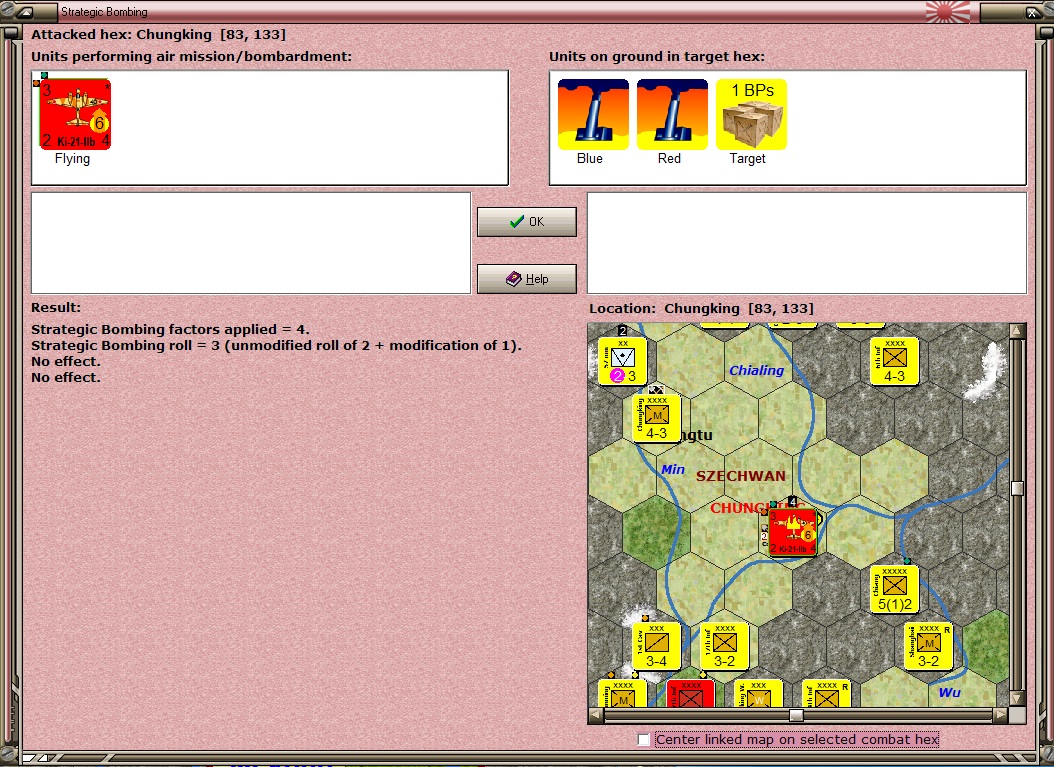Click the map vertical scrollbar up arrow
The width and height of the screenshot is (1054, 767).
click(x=1017, y=331)
